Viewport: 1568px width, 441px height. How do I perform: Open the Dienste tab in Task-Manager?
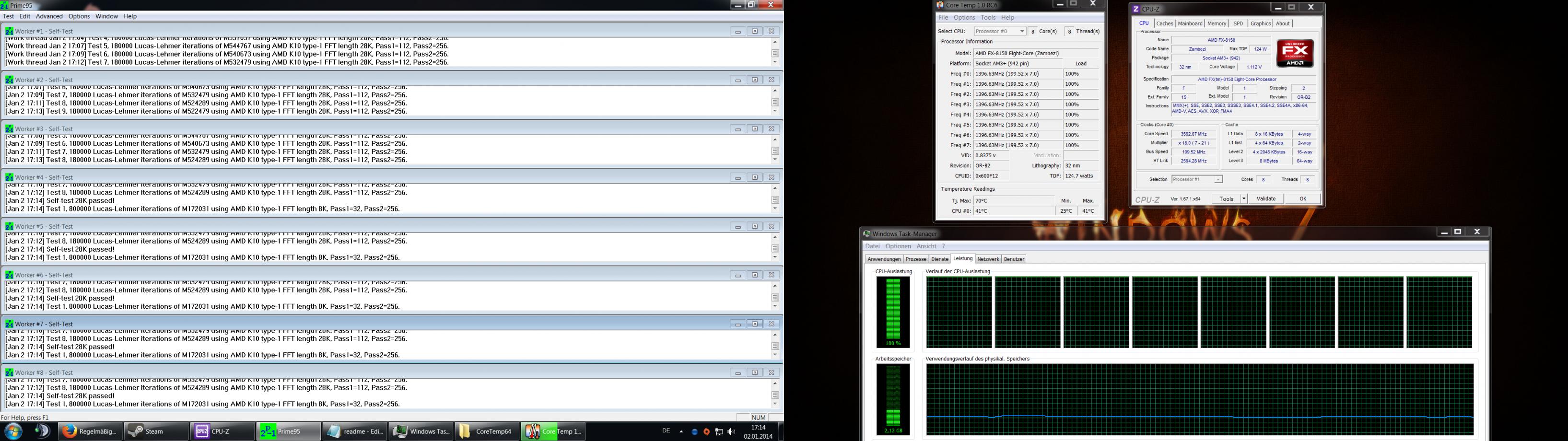[940, 259]
